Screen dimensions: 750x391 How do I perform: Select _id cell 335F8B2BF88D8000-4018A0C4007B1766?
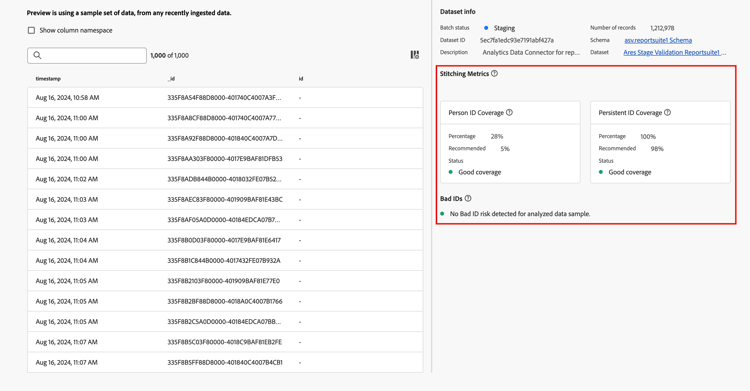coord(225,302)
